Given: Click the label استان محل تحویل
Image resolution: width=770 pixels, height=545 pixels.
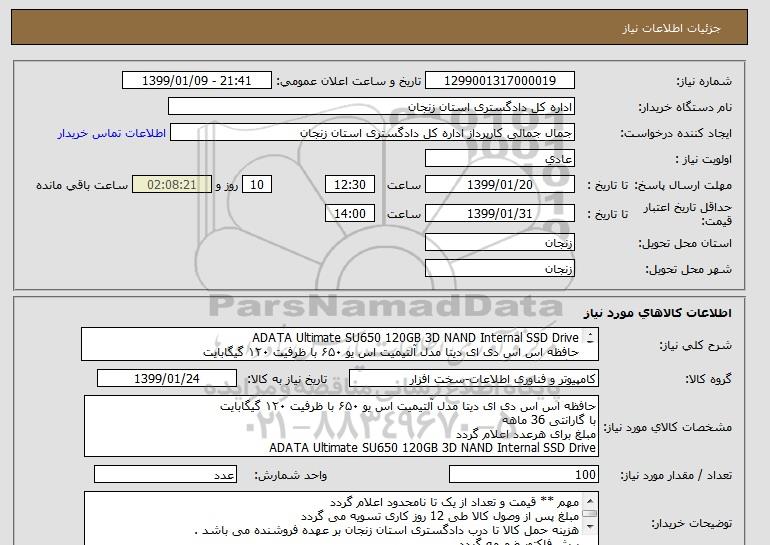Looking at the screenshot, I should 685,243.
